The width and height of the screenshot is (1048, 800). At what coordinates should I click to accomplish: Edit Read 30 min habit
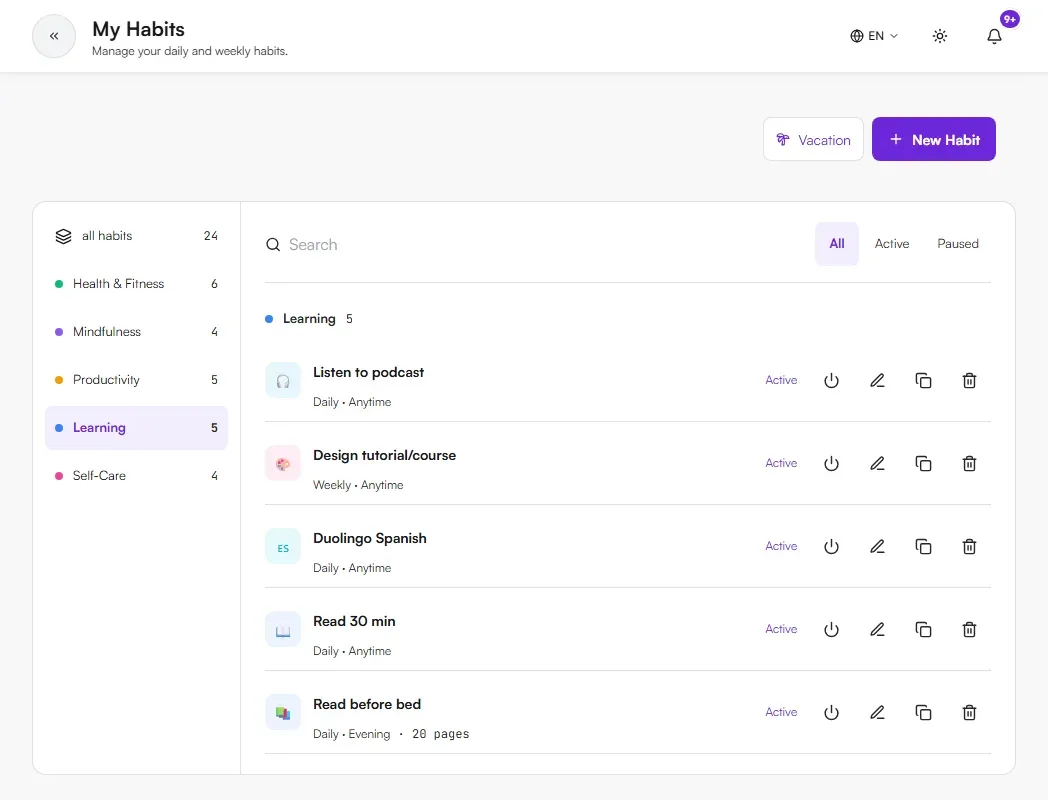pyautogui.click(x=877, y=630)
